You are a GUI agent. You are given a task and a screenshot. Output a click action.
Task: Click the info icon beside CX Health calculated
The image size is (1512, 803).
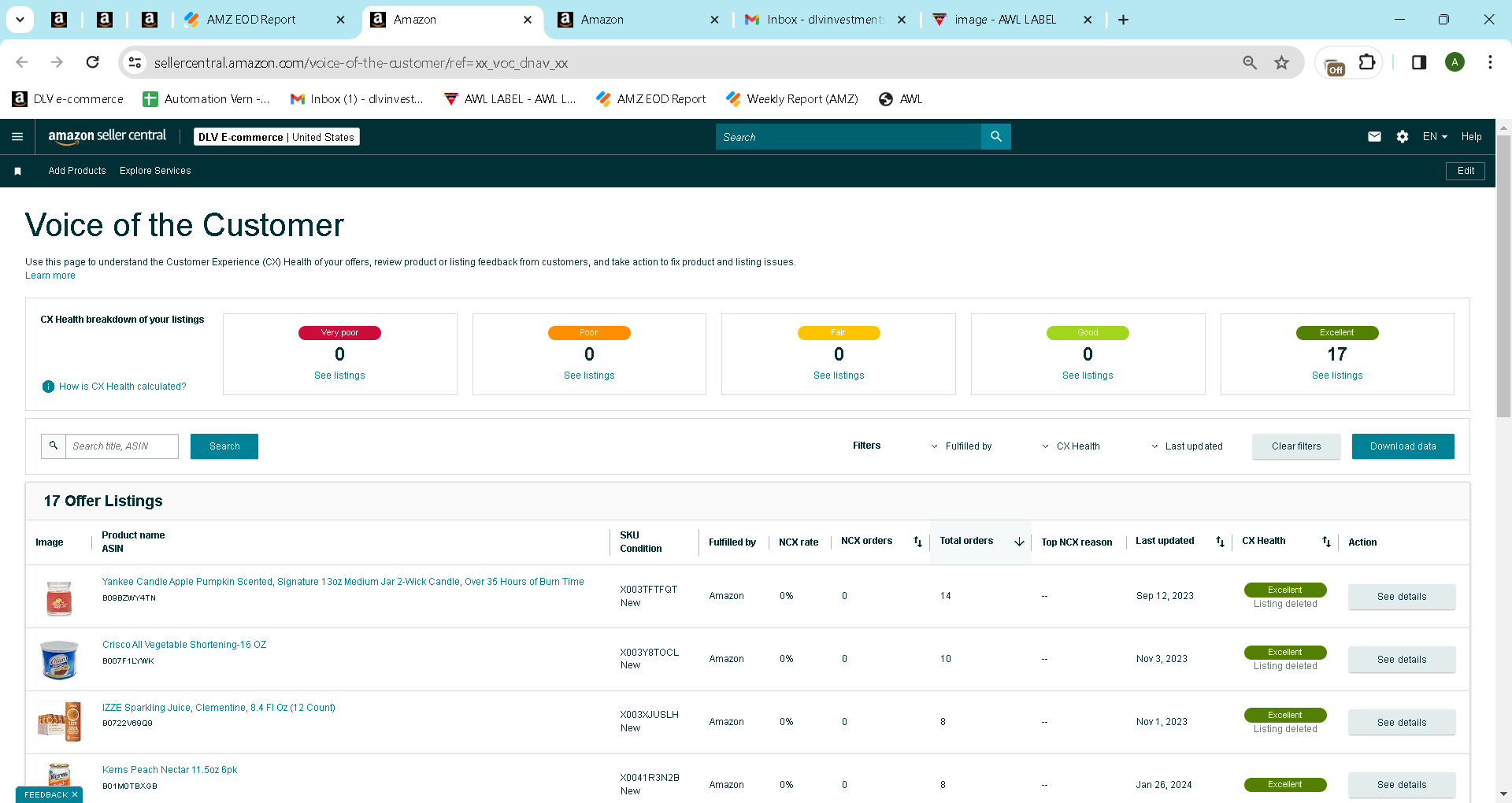point(48,387)
